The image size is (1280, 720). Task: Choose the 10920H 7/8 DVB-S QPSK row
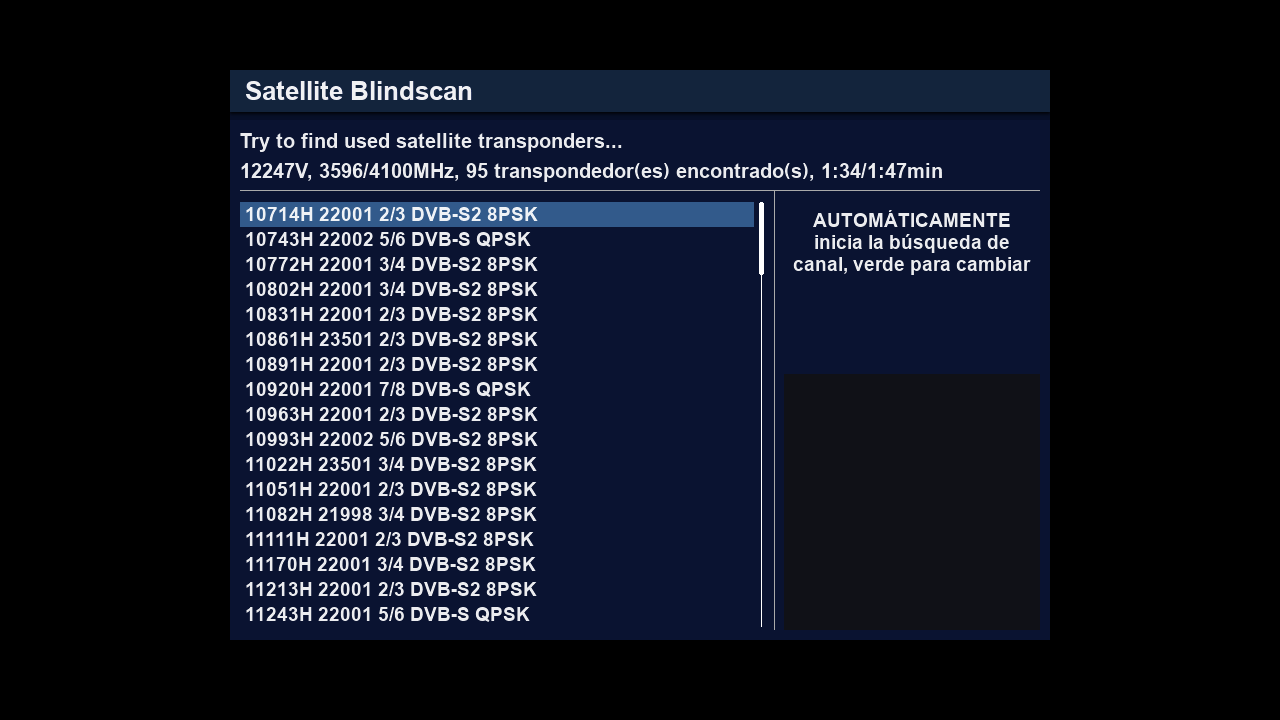click(388, 390)
